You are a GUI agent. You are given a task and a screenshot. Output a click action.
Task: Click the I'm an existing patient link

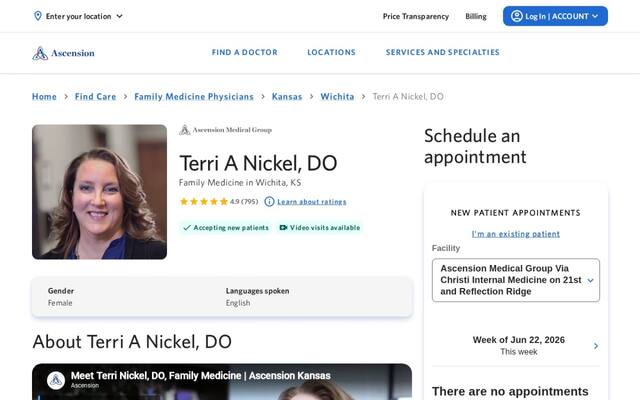click(x=516, y=234)
